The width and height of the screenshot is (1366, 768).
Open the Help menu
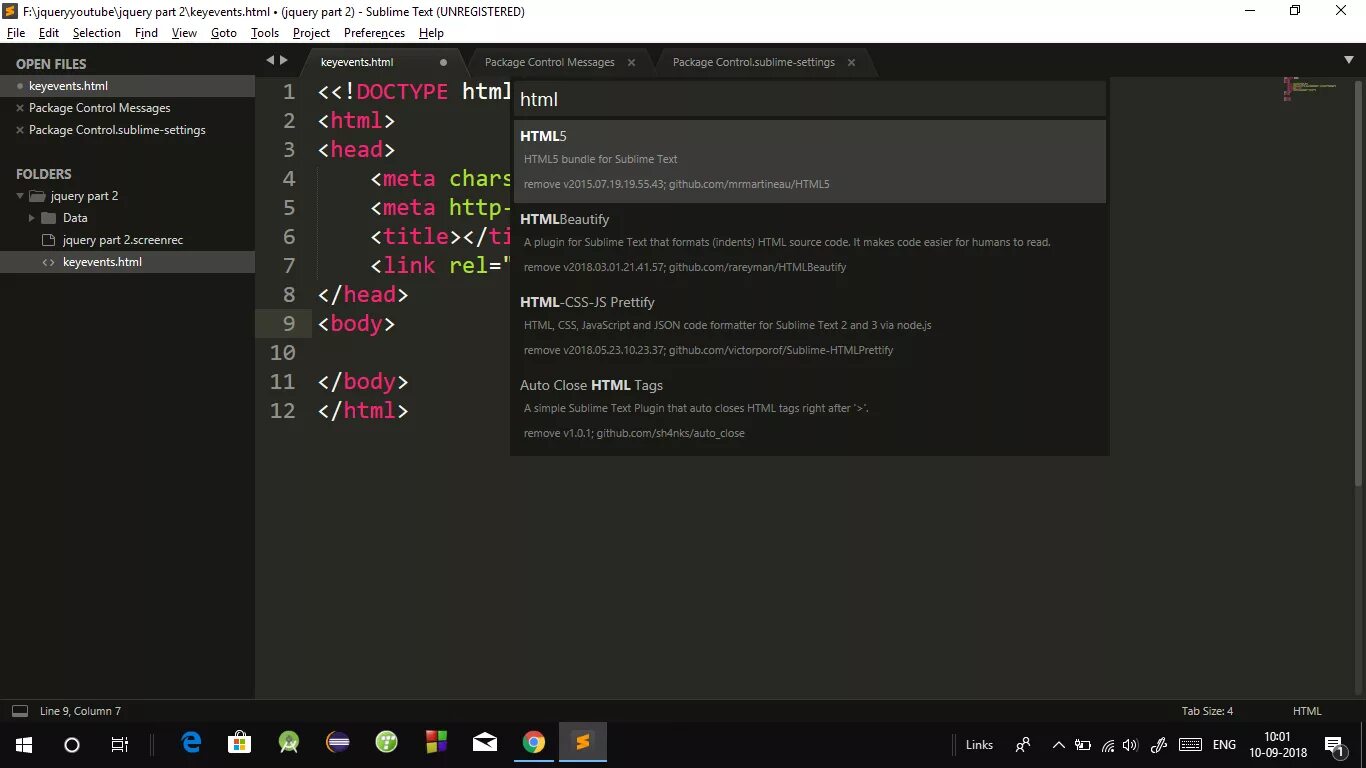(x=431, y=33)
